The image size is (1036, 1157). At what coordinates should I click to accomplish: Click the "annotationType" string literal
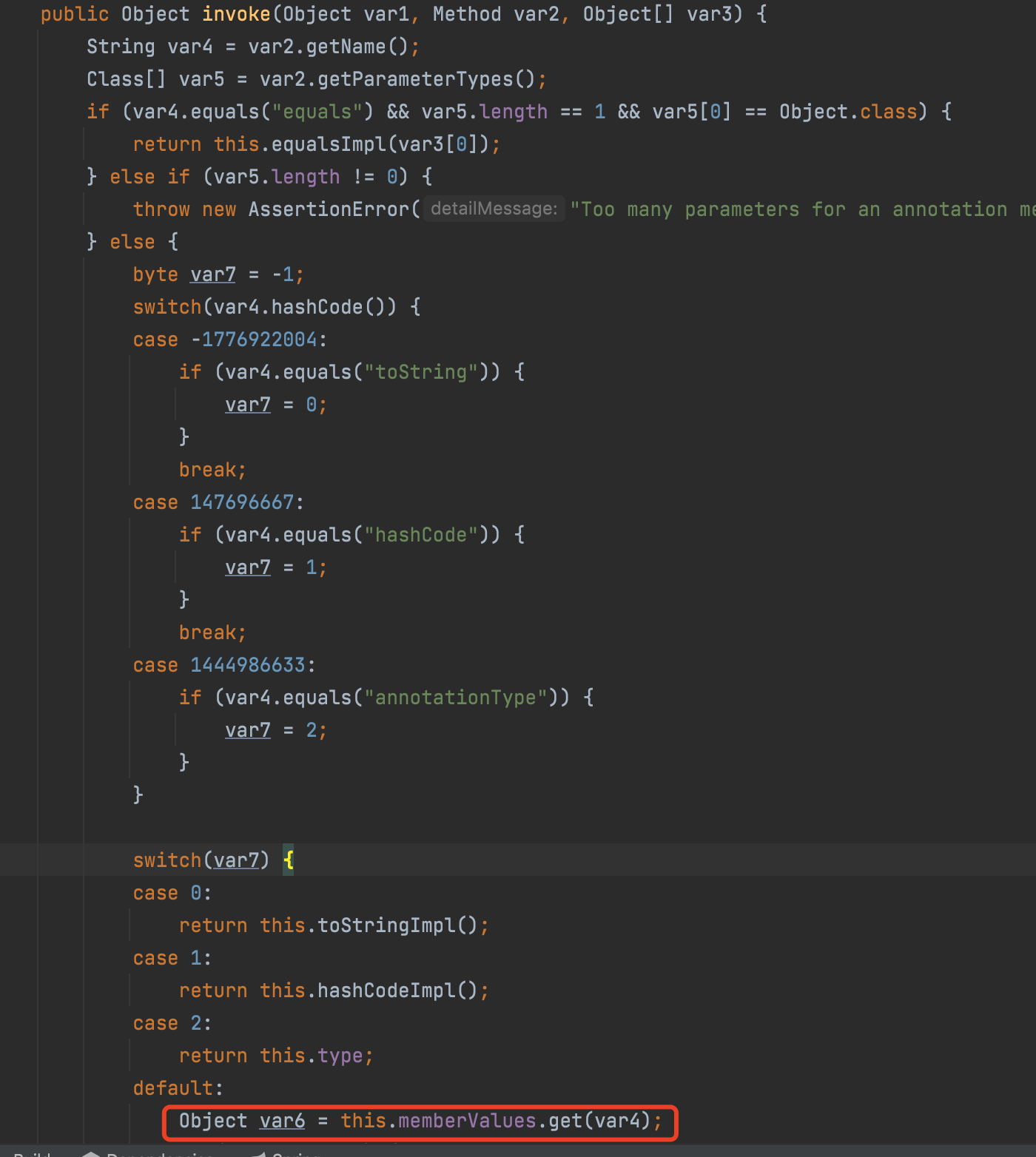[456, 698]
